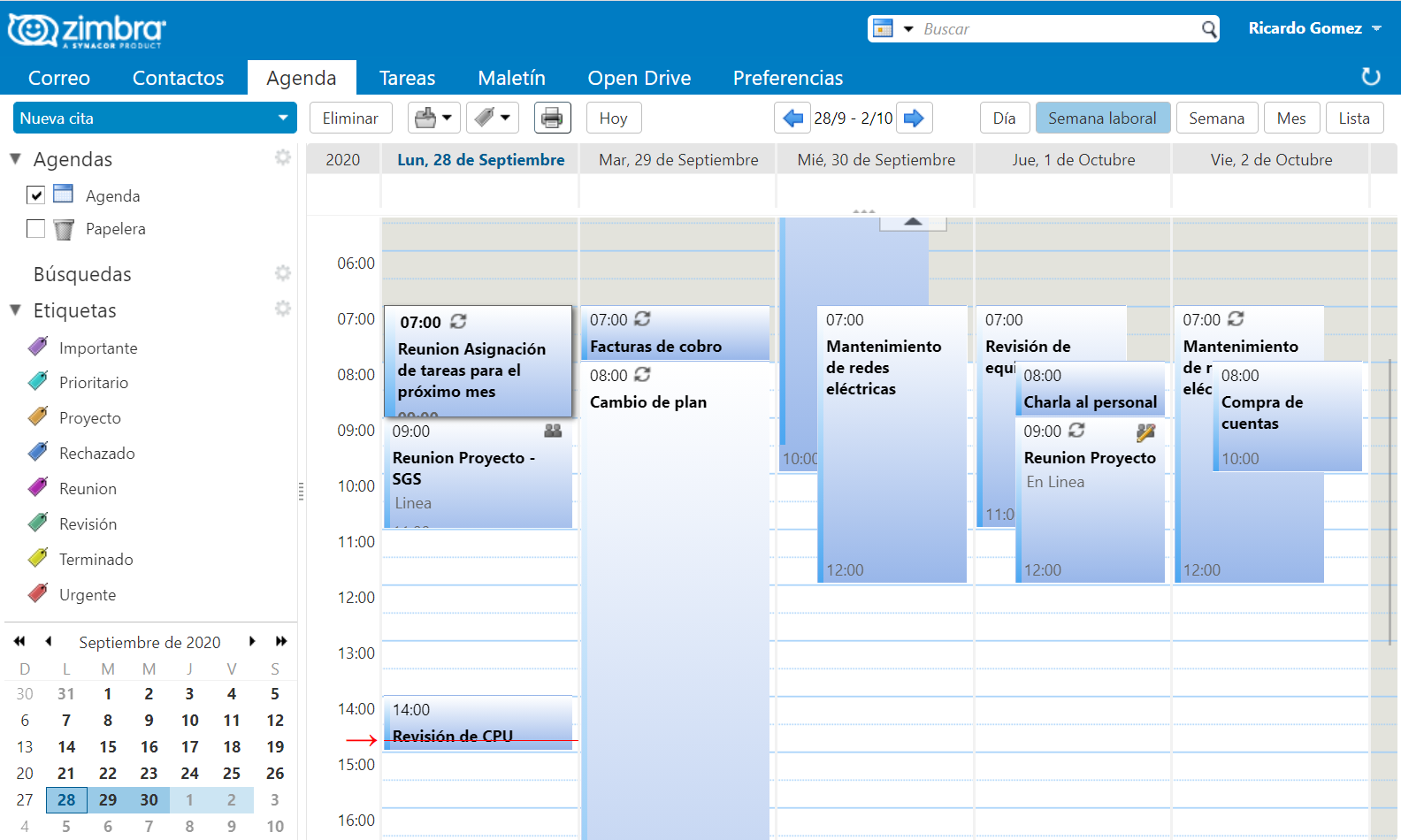Collapse the Agendas section

point(15,159)
